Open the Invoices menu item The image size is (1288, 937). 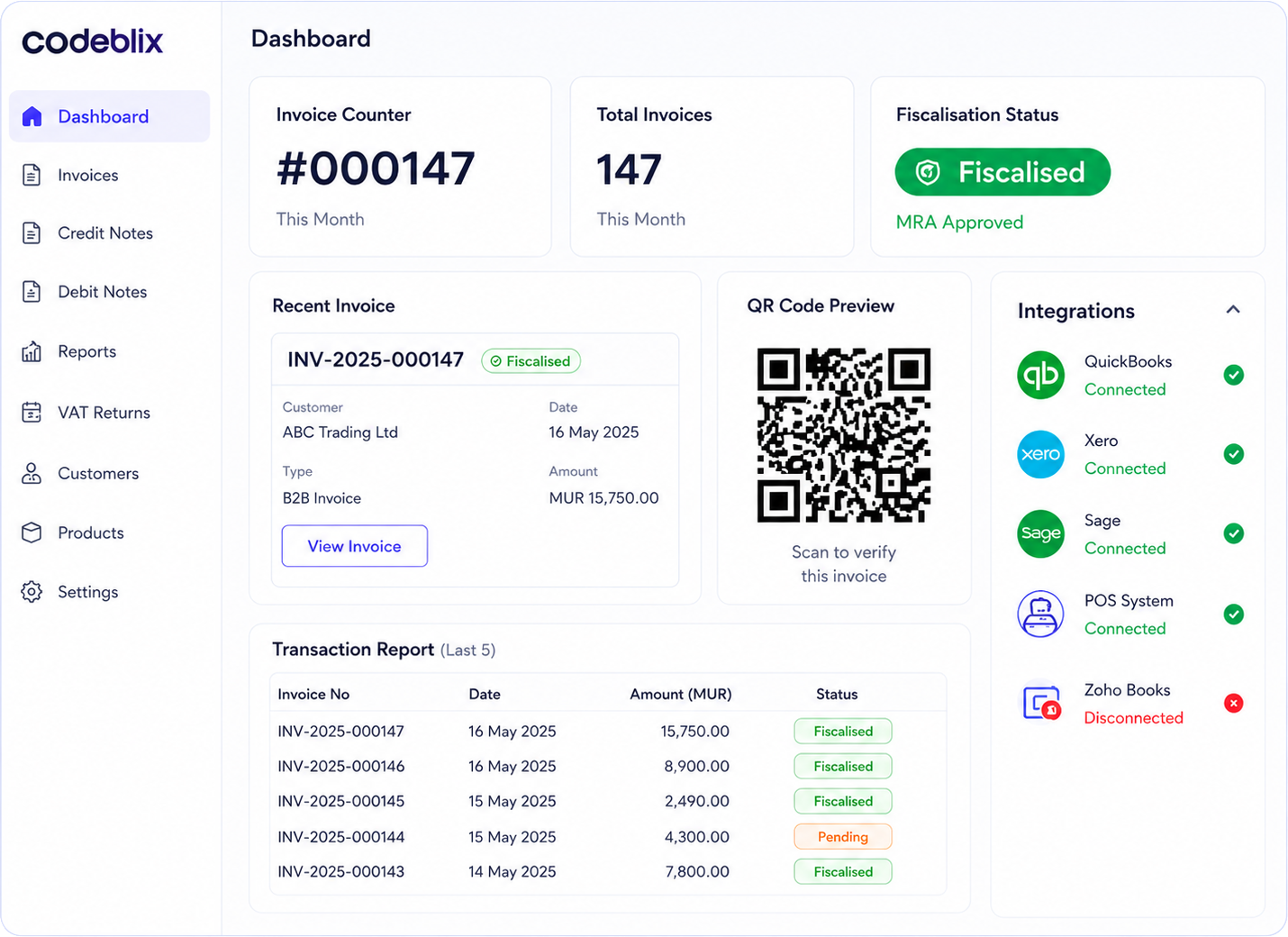click(x=87, y=175)
